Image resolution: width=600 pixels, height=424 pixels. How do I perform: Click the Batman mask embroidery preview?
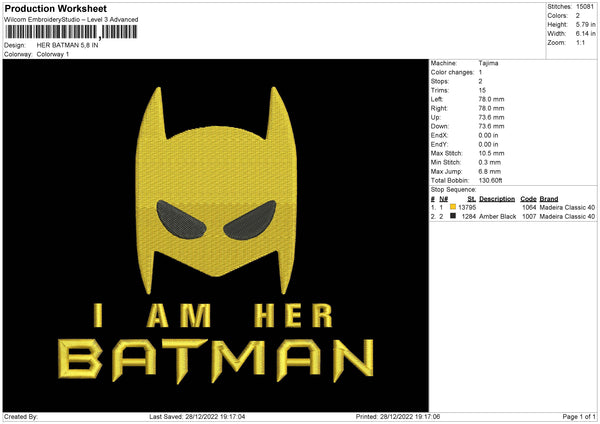(216, 190)
